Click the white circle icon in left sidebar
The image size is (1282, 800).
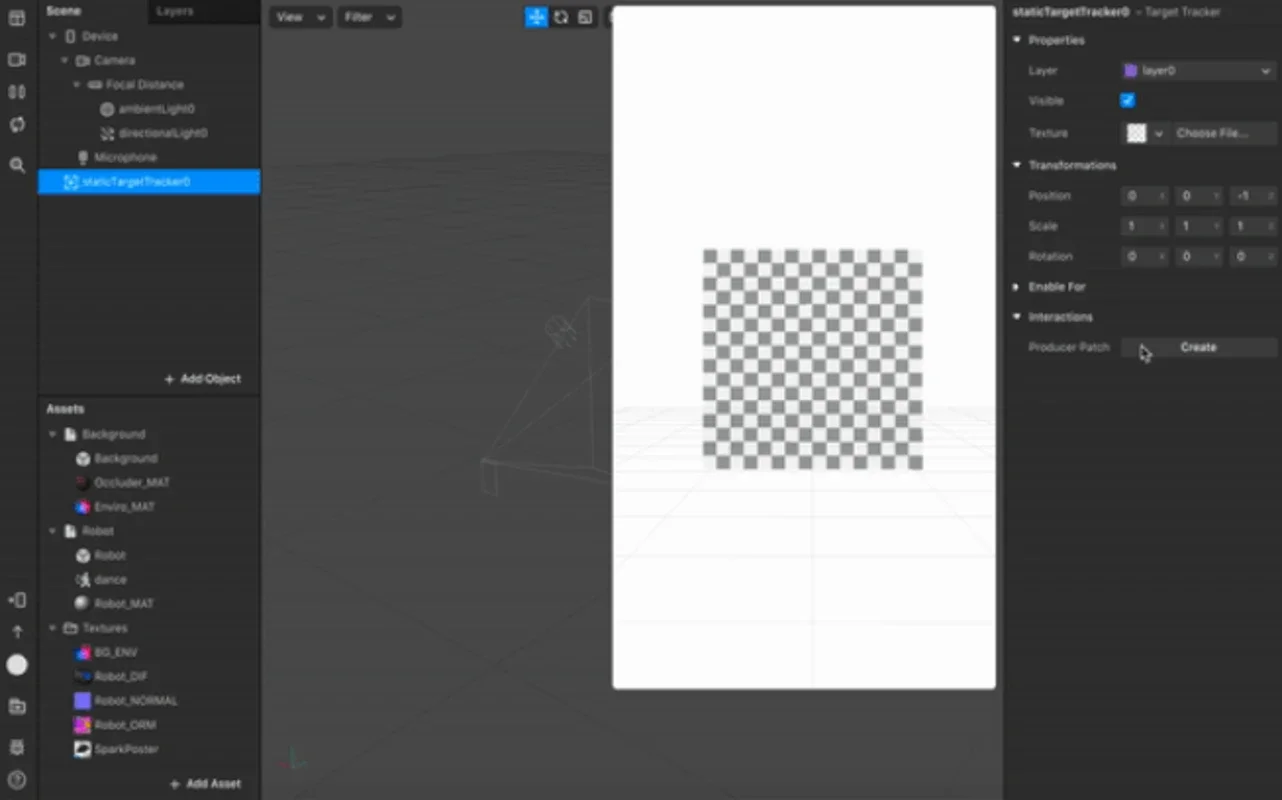click(17, 665)
